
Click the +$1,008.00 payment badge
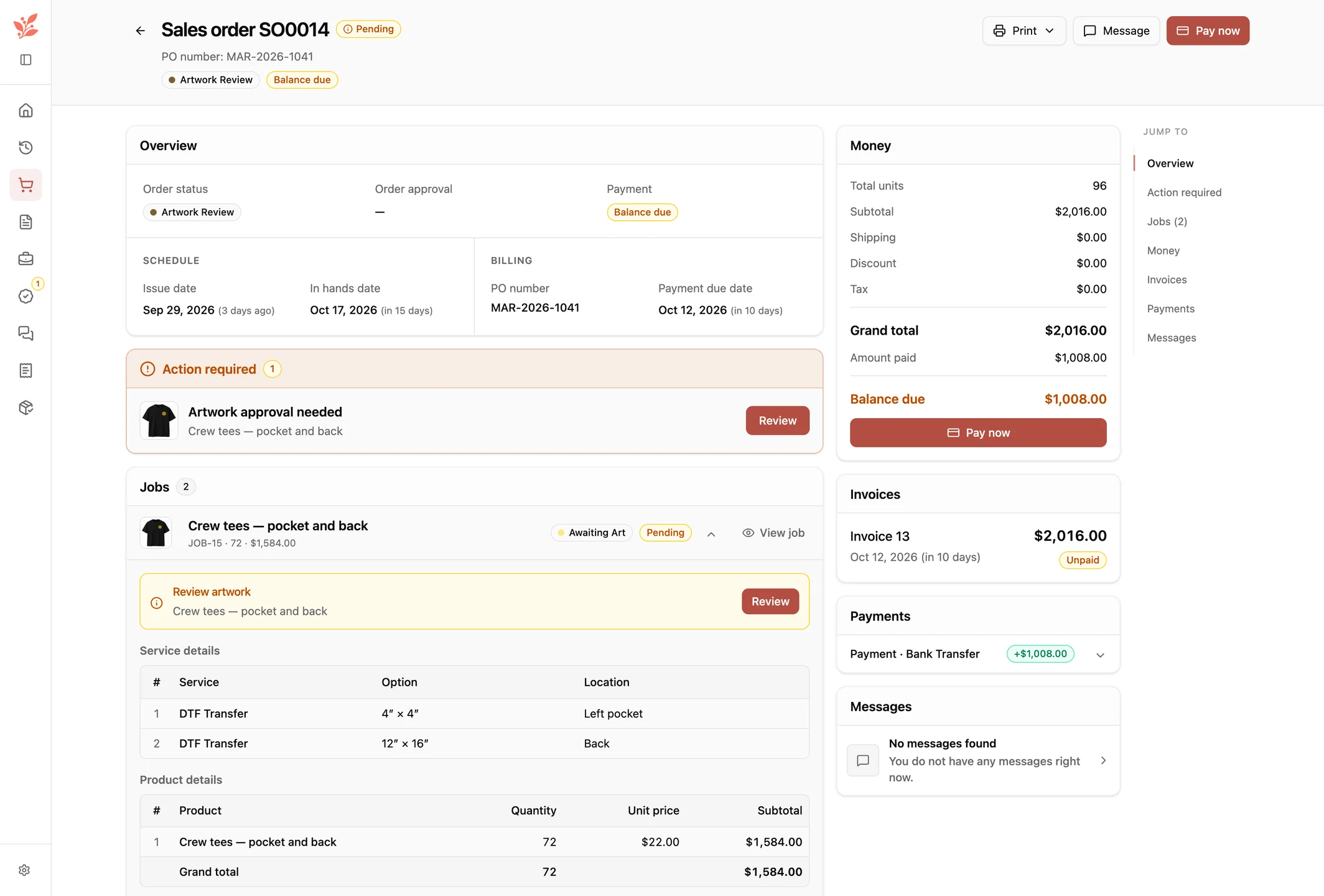click(1040, 653)
